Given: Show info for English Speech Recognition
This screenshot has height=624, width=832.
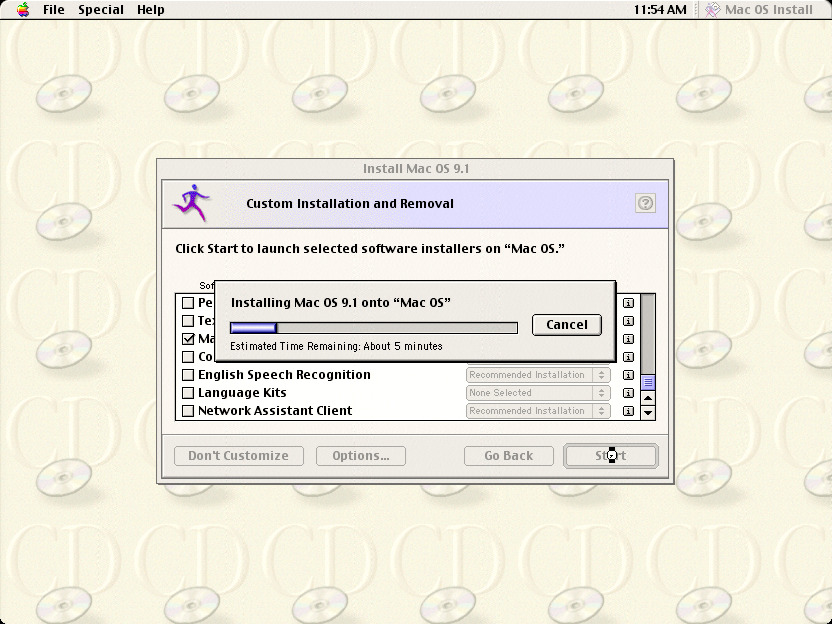Looking at the screenshot, I should [628, 375].
